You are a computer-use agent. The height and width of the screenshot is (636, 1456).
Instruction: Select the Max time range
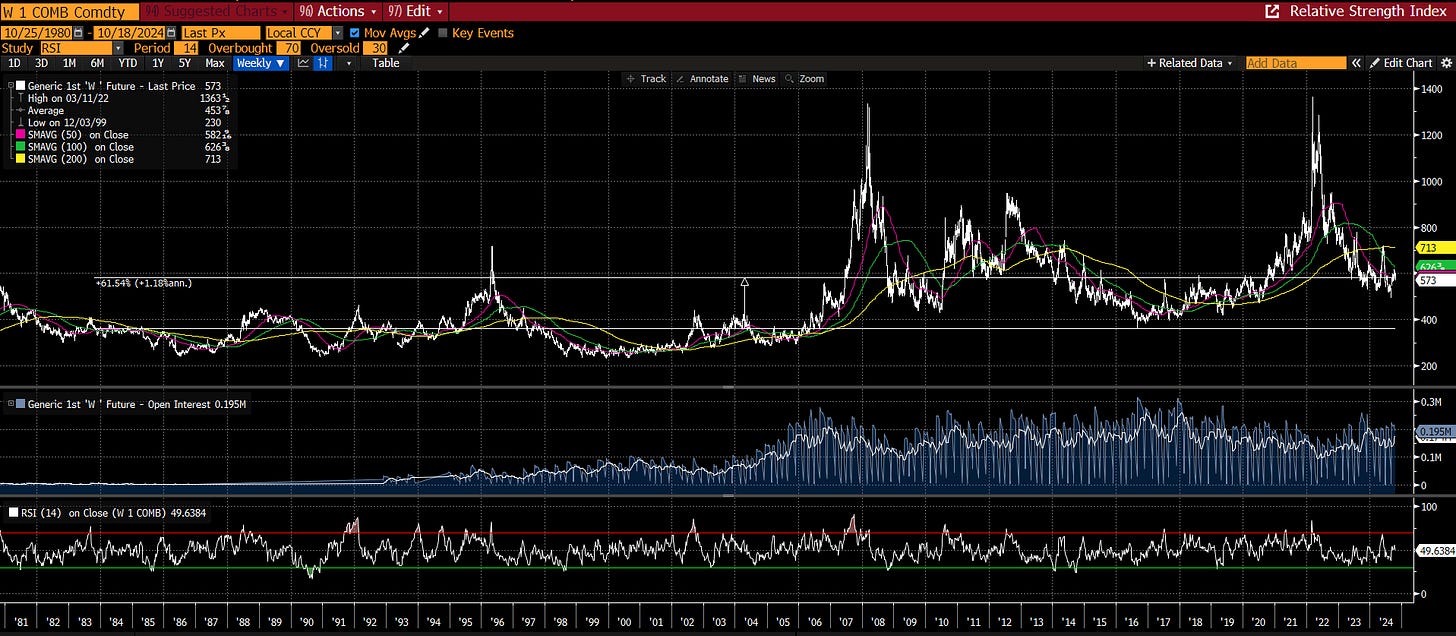(x=214, y=63)
